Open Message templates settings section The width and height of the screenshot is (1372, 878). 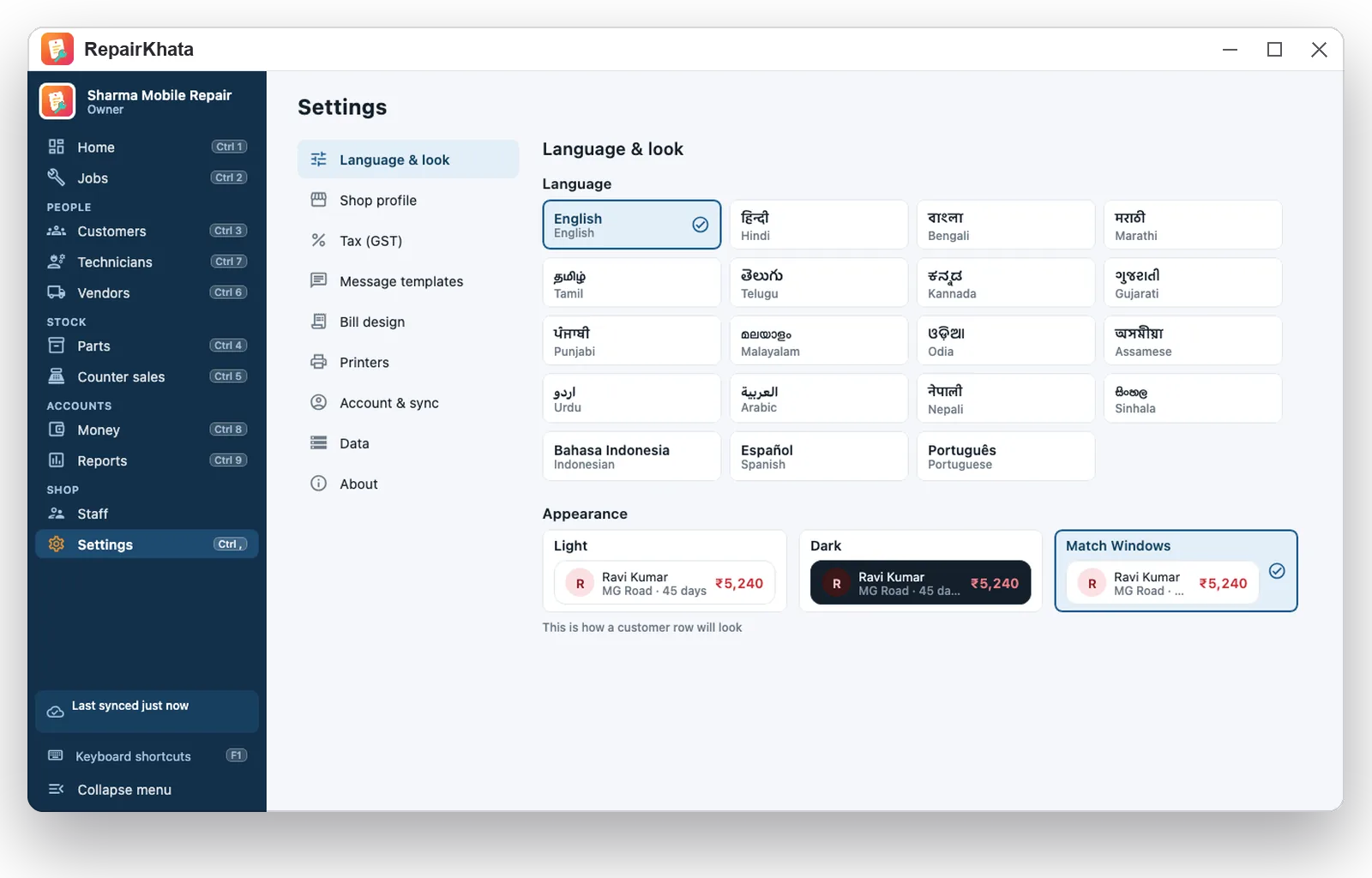[x=408, y=281]
